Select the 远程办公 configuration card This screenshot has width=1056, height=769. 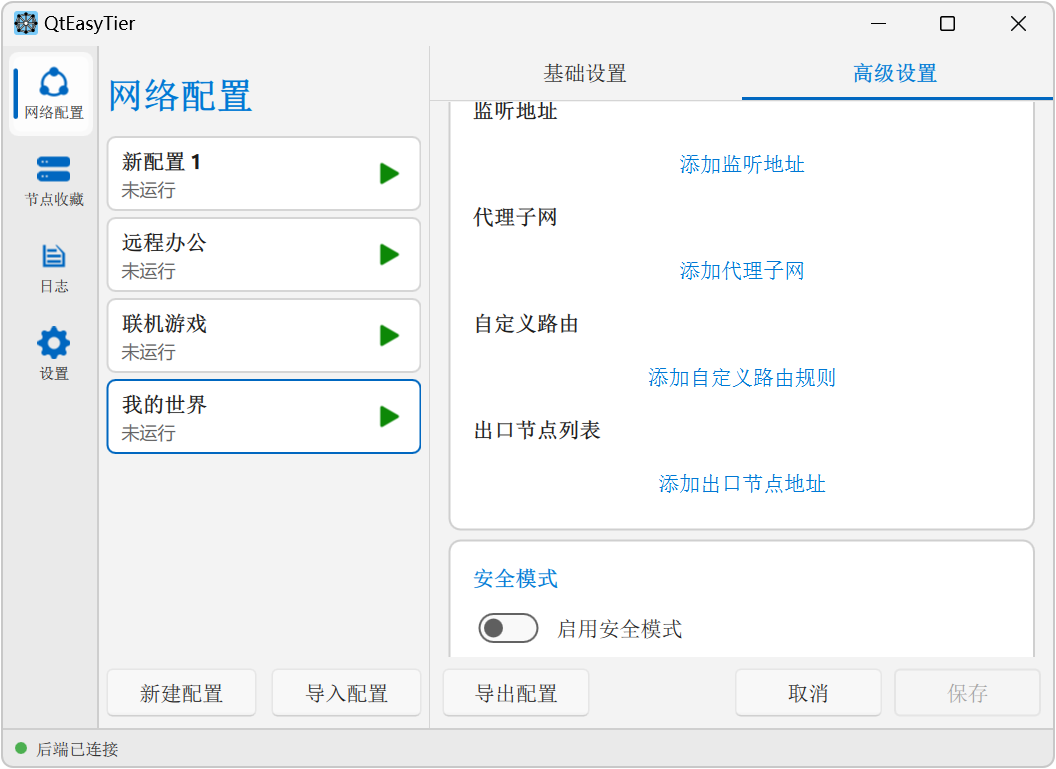click(264, 255)
